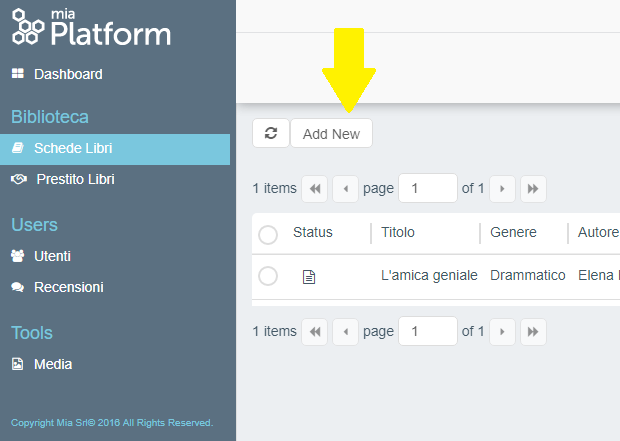Open Media under Tools section
Image resolution: width=620 pixels, height=441 pixels.
[53, 364]
